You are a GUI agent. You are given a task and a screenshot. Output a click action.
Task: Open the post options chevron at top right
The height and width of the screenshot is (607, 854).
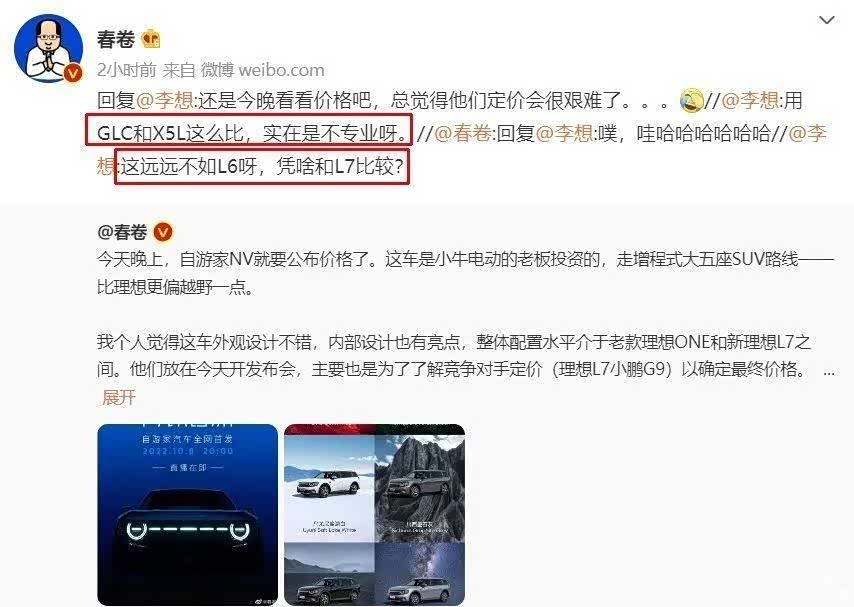click(827, 20)
